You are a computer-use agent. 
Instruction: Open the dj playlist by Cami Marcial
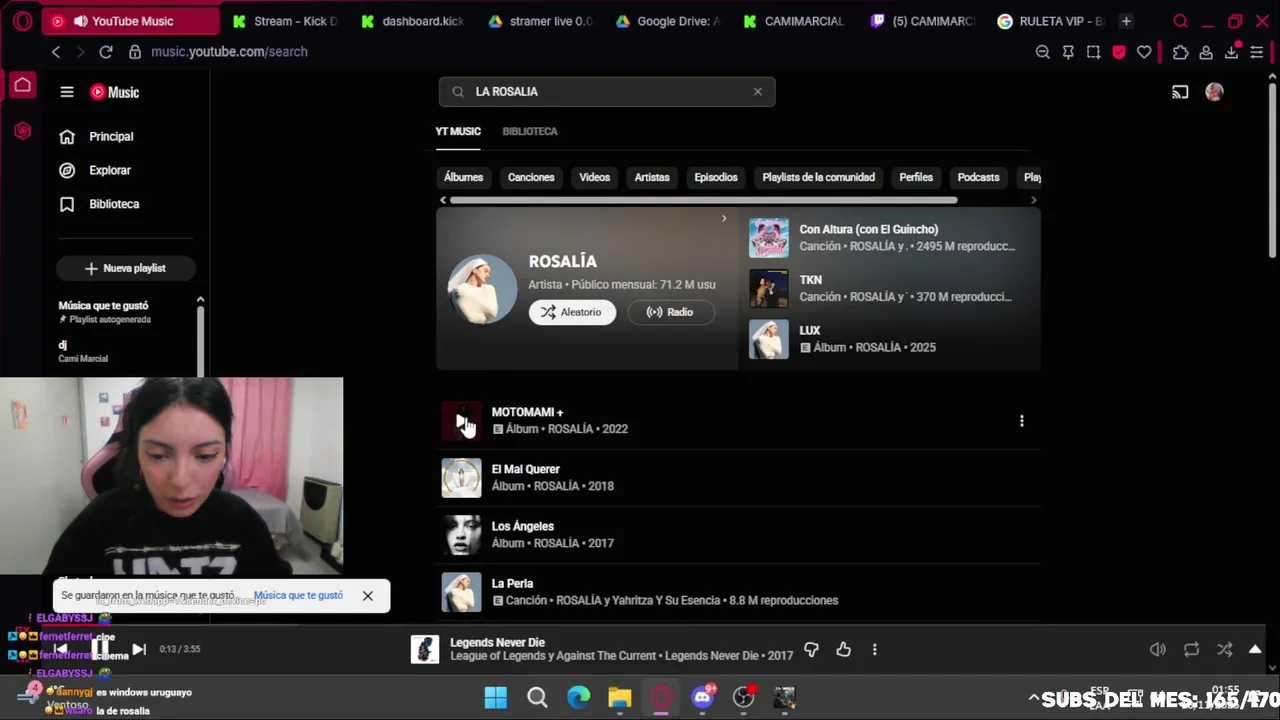click(x=83, y=351)
